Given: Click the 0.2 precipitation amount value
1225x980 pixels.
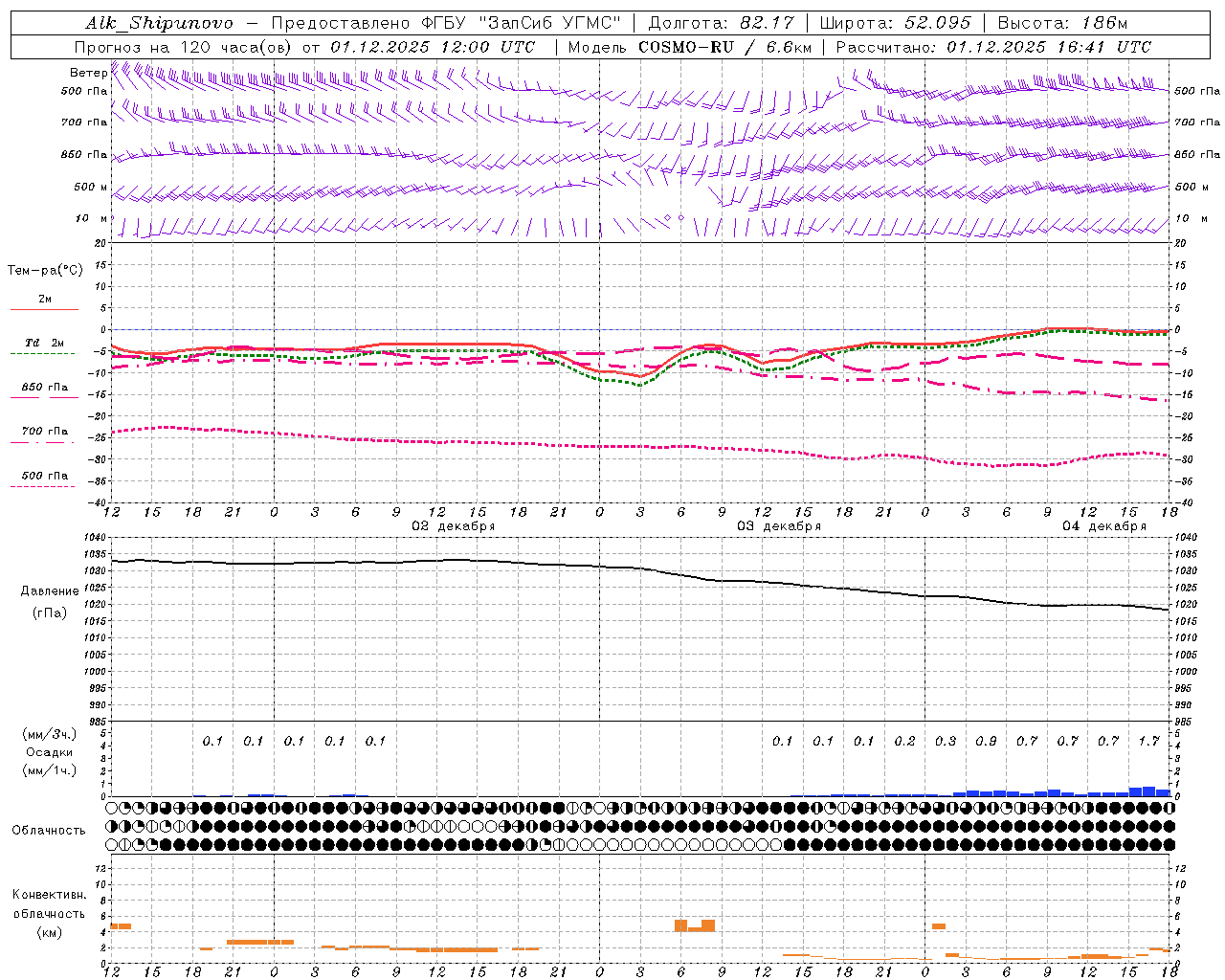Looking at the screenshot, I should tap(904, 741).
